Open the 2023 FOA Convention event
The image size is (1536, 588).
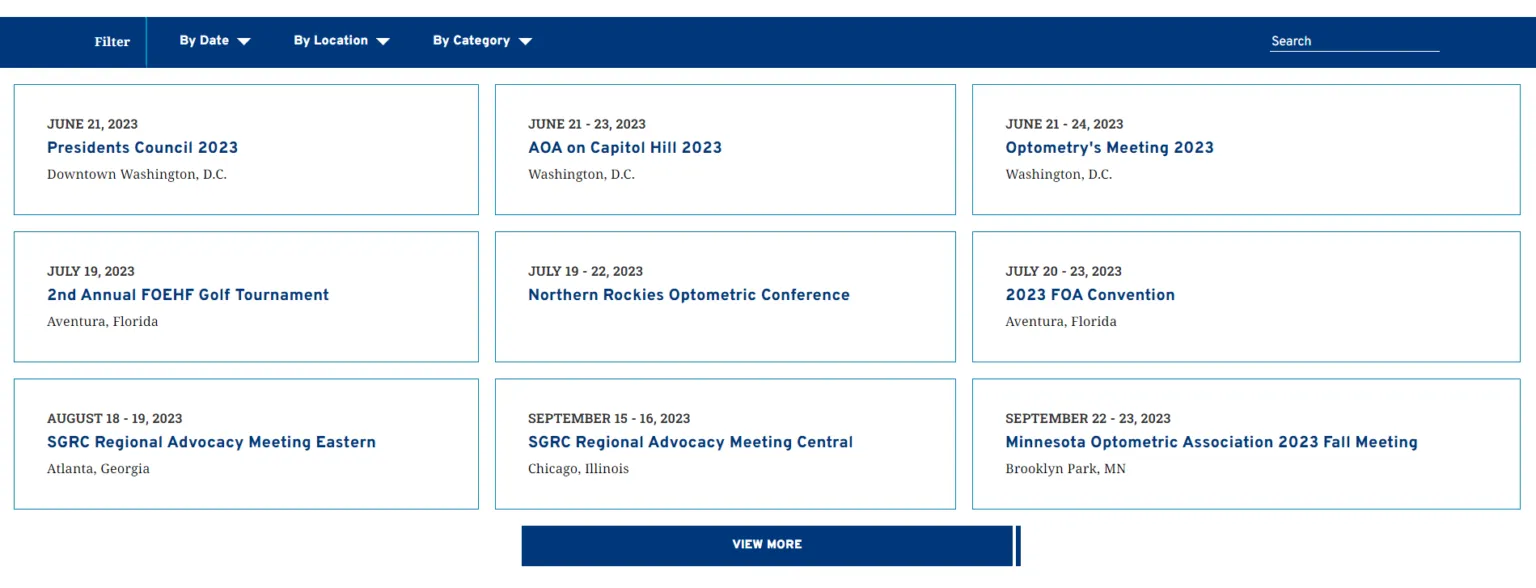pos(1090,295)
